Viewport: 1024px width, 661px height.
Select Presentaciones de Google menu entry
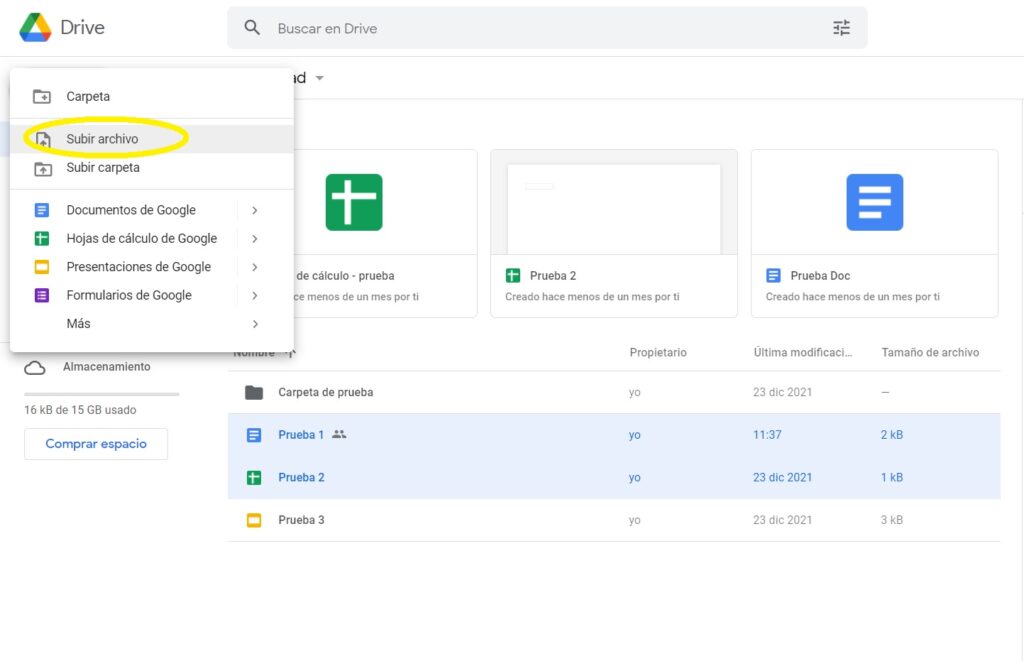click(152, 267)
